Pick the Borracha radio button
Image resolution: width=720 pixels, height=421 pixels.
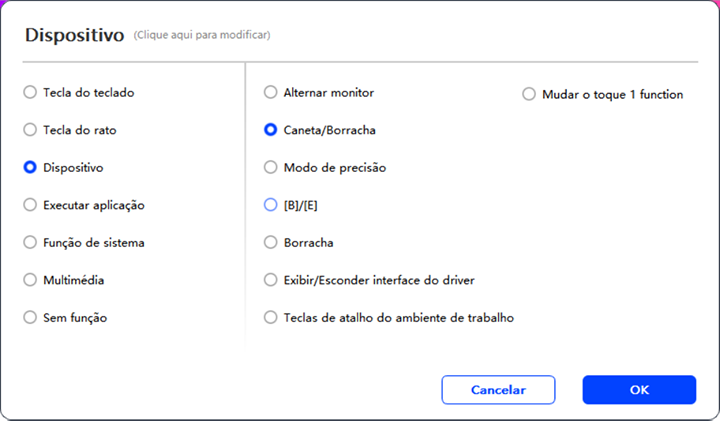coord(270,243)
